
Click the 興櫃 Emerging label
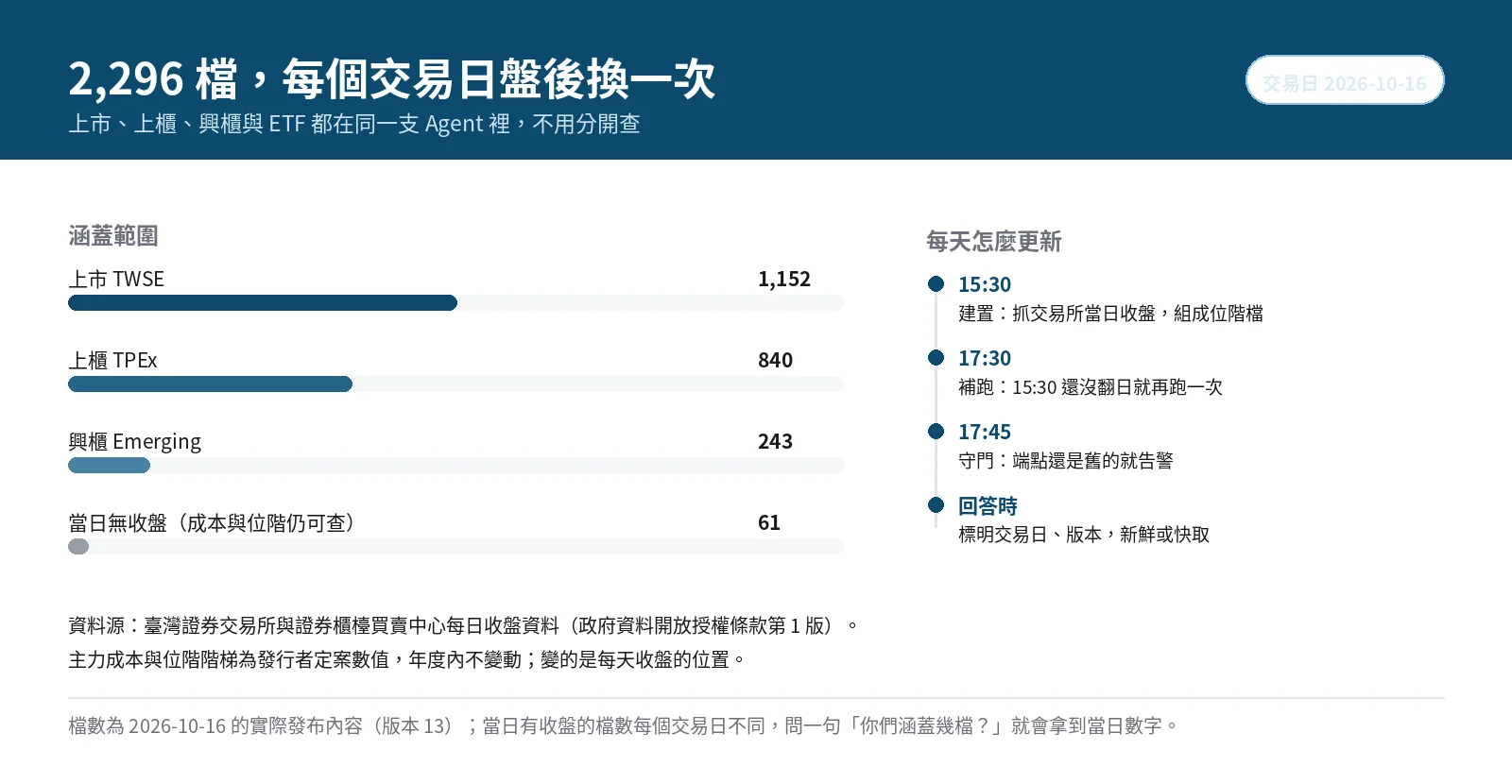tap(135, 441)
